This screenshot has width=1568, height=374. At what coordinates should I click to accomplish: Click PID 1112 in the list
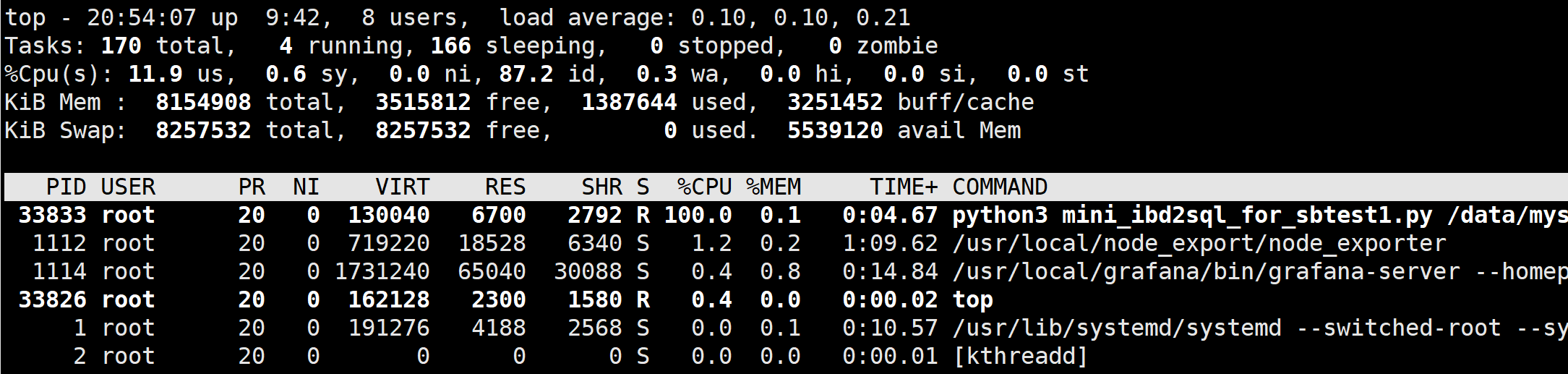(59, 243)
